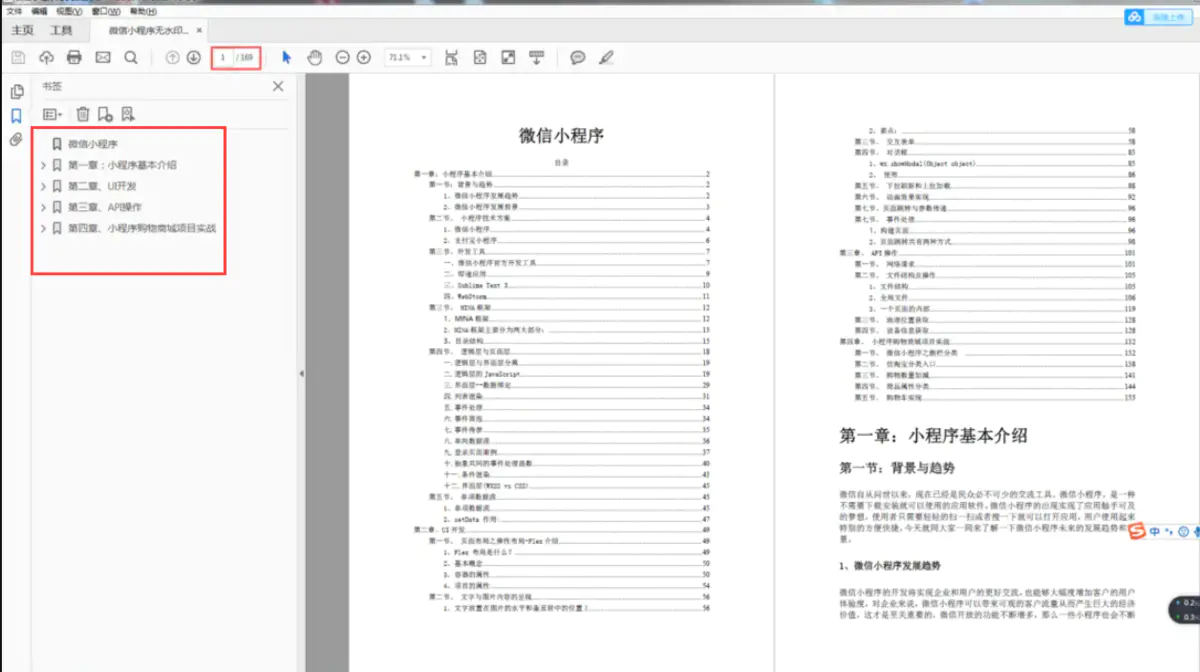
Task: Open the 窗口 menu
Action: tap(105, 11)
